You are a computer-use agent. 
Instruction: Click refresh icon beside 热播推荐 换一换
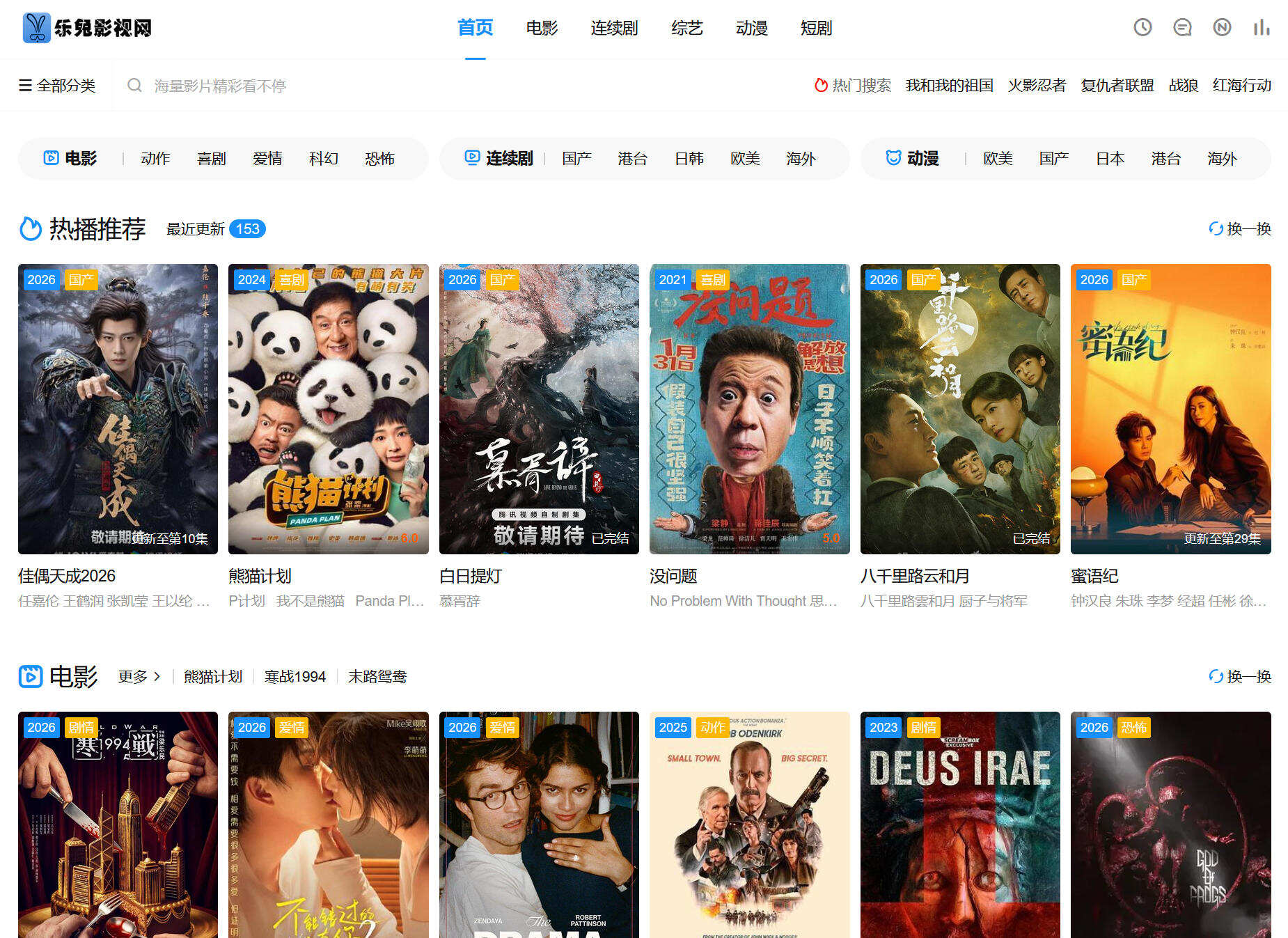click(x=1216, y=228)
